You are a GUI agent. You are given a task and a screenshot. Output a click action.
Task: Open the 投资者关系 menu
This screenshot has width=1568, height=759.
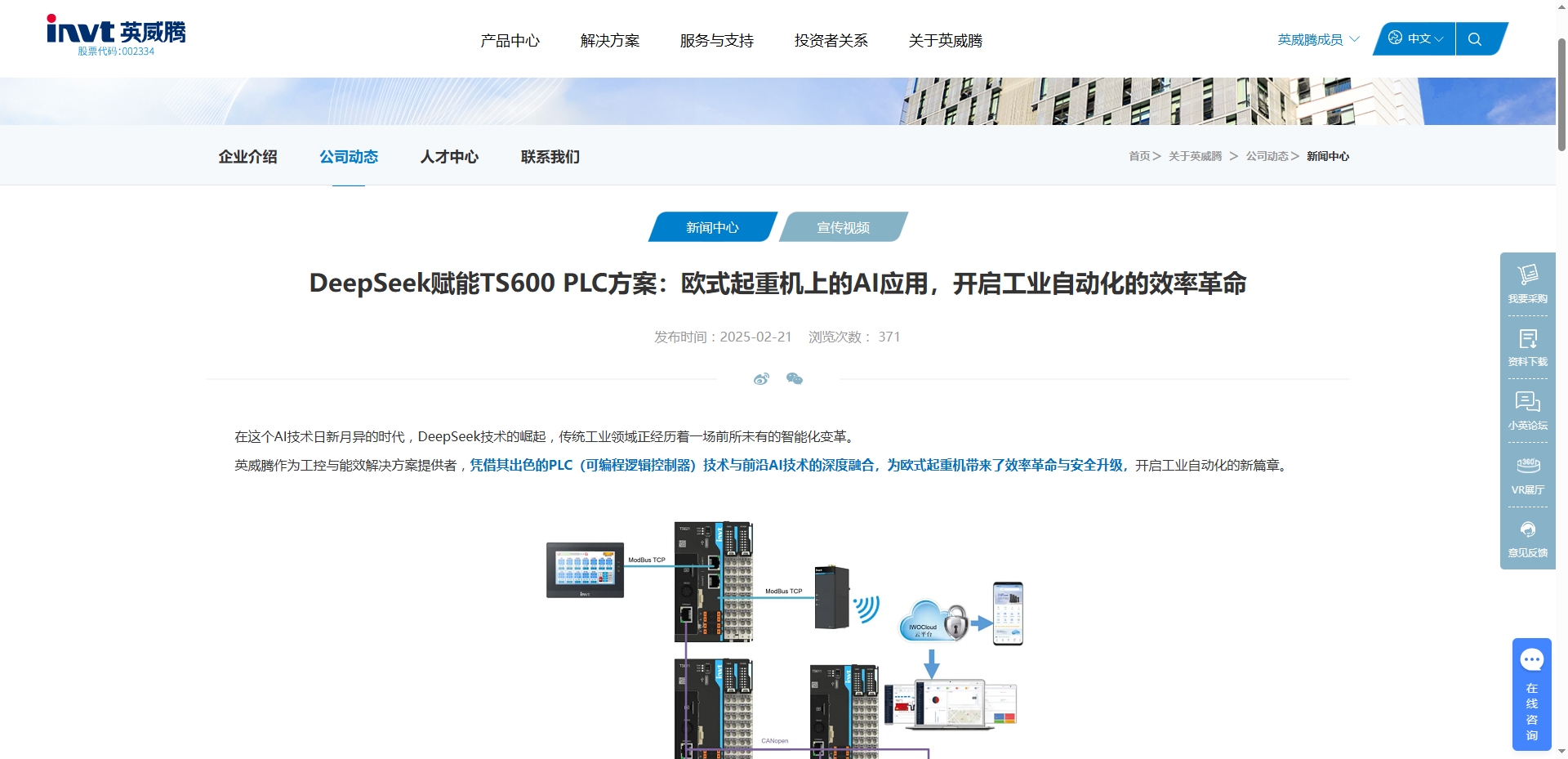831,40
